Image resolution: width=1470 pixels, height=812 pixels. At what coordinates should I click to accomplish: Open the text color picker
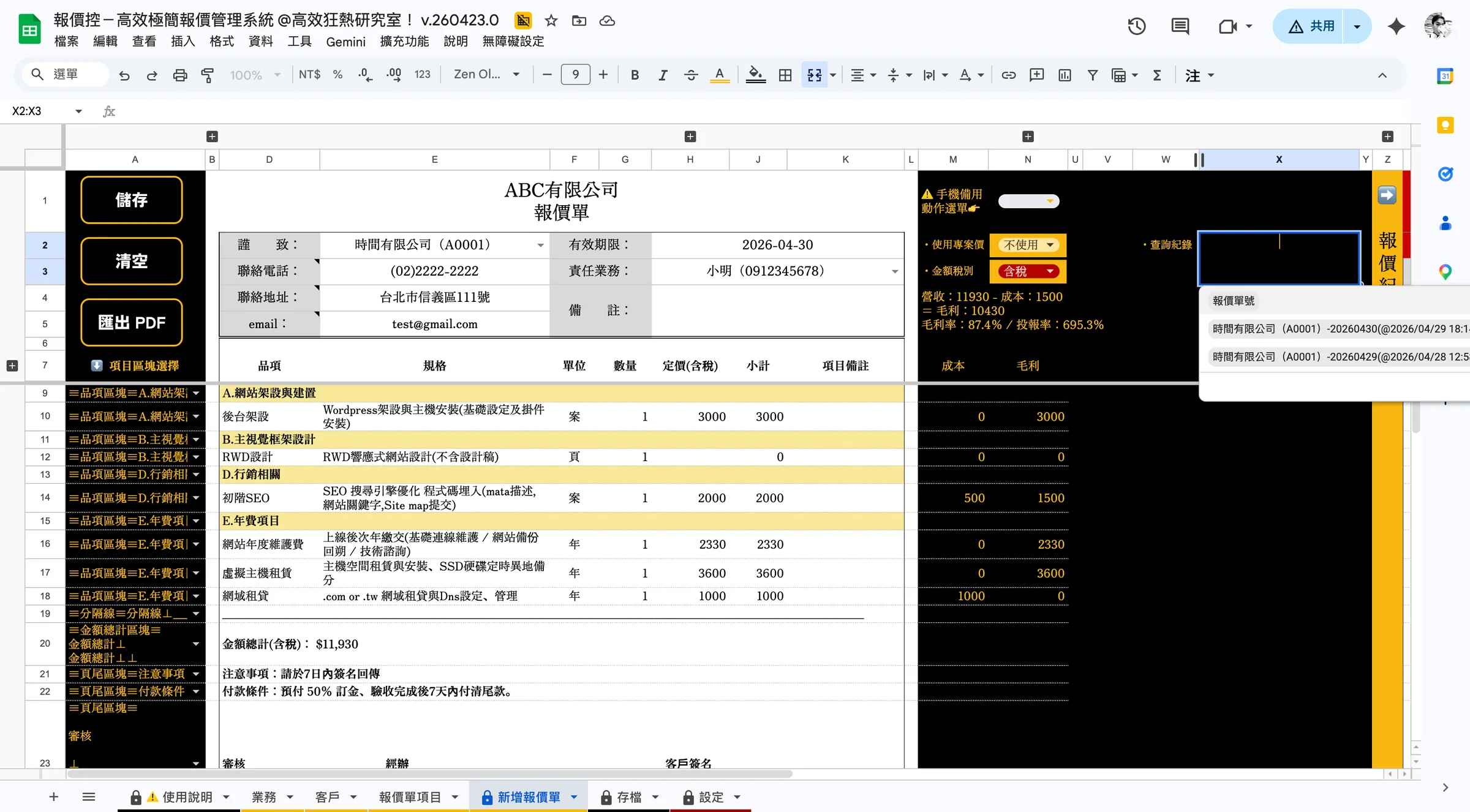(720, 75)
